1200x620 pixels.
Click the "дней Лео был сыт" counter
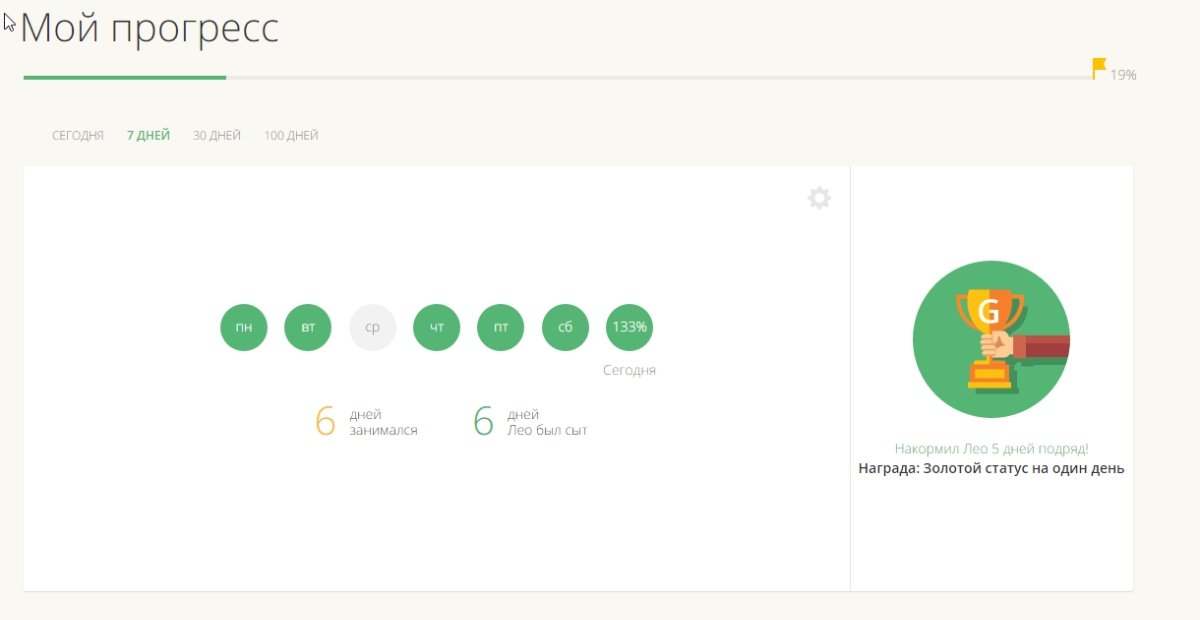pos(530,422)
